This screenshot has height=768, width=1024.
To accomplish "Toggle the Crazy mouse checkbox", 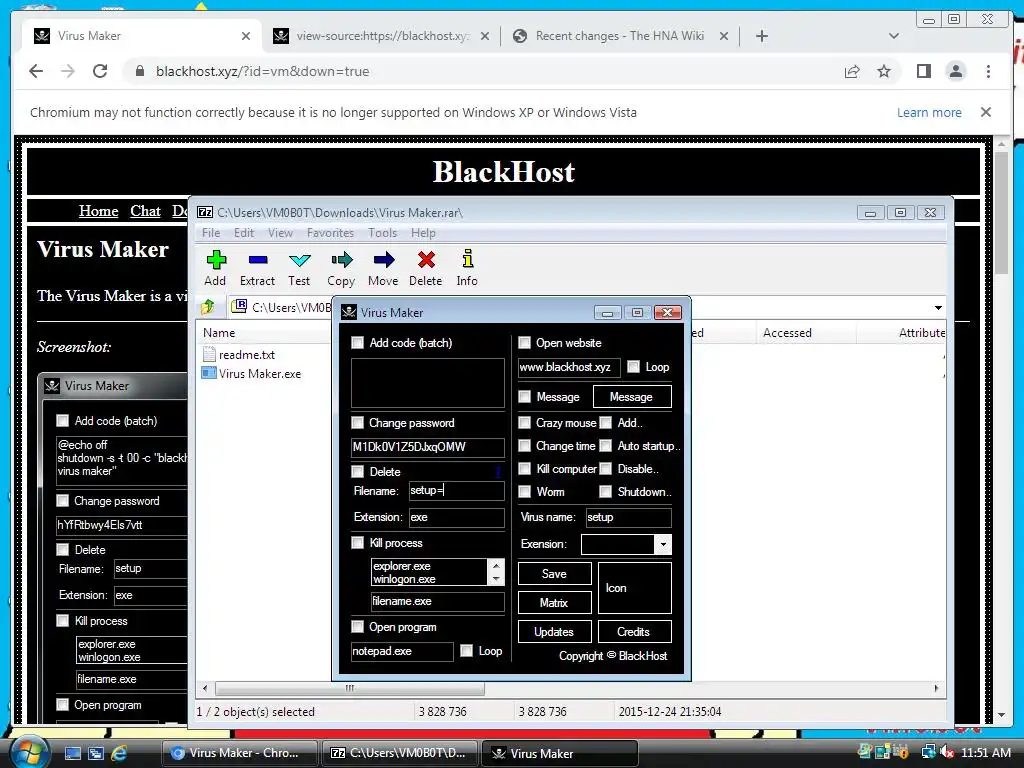I will [524, 423].
